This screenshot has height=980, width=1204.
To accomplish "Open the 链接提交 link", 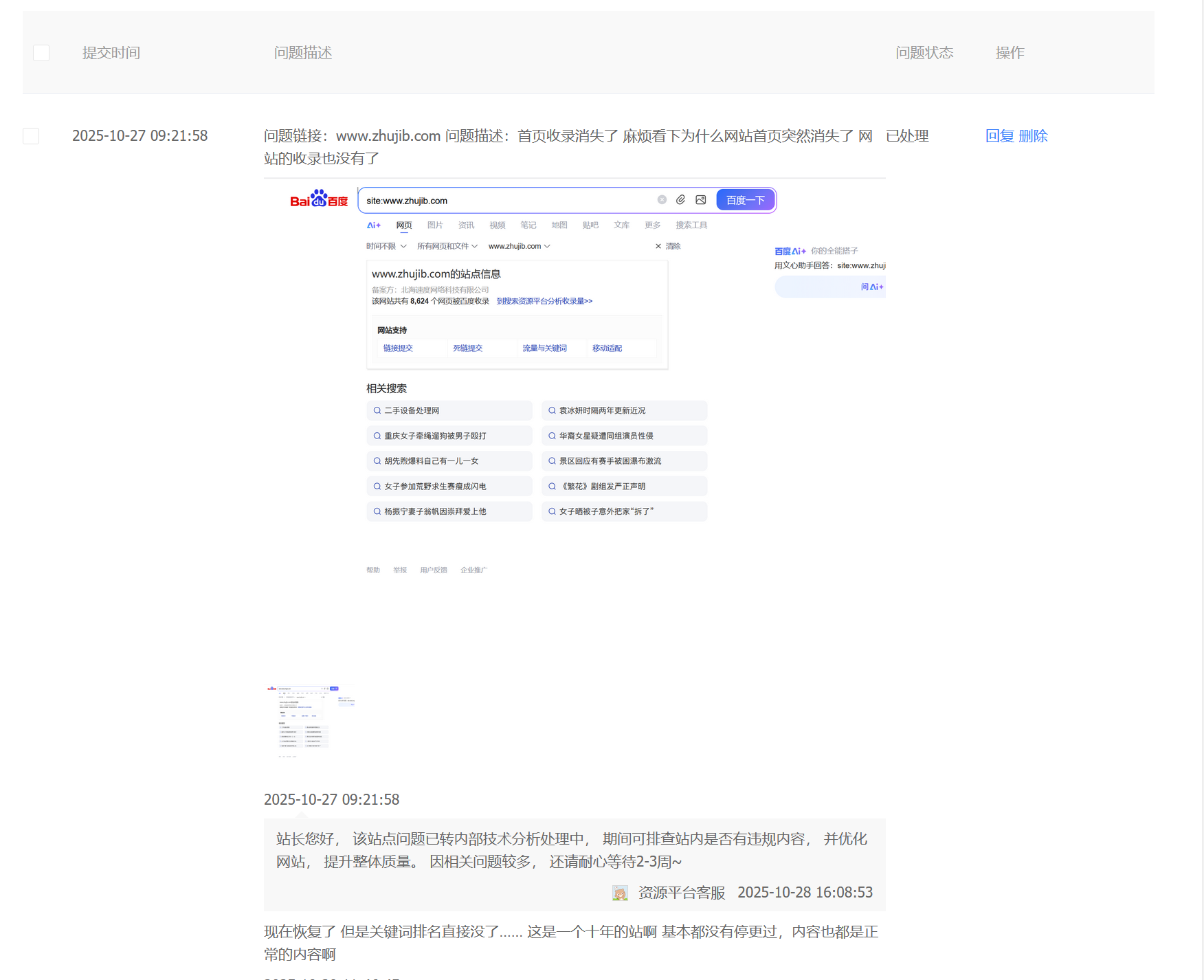I will pyautogui.click(x=397, y=348).
